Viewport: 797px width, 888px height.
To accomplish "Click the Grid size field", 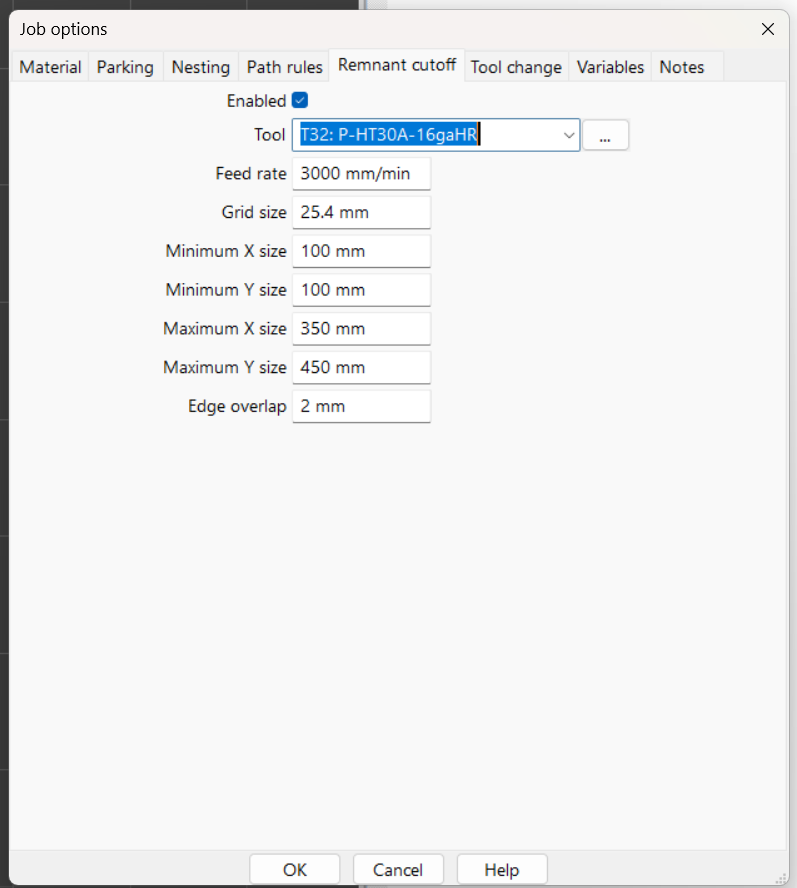I will 360,212.
